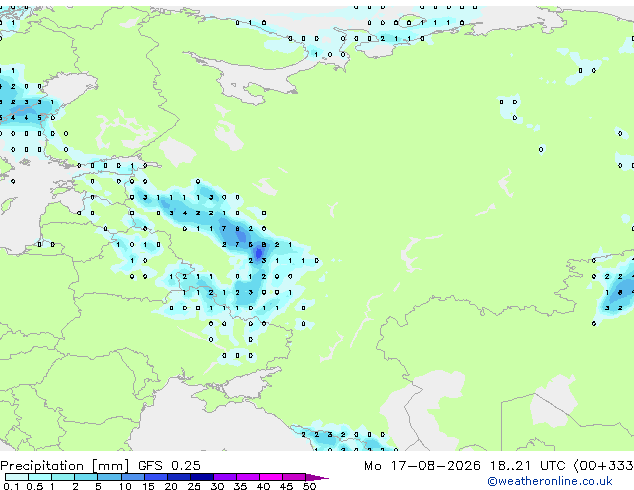Select the 5–10 mm legend swatch
The height and width of the screenshot is (490, 634).
click(x=110, y=477)
